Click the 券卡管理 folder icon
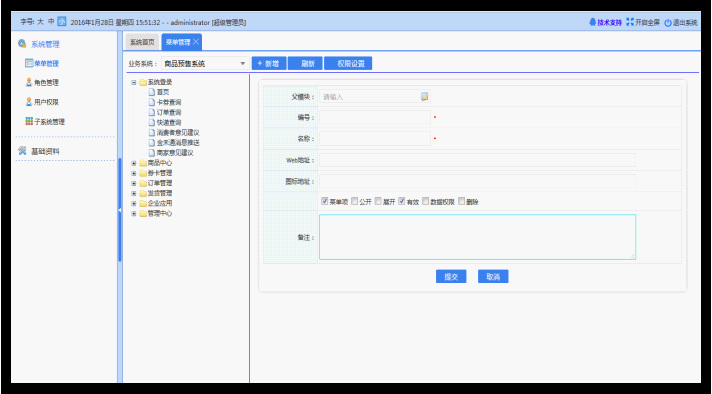Image resolution: width=712 pixels, height=394 pixels. click(x=143, y=173)
